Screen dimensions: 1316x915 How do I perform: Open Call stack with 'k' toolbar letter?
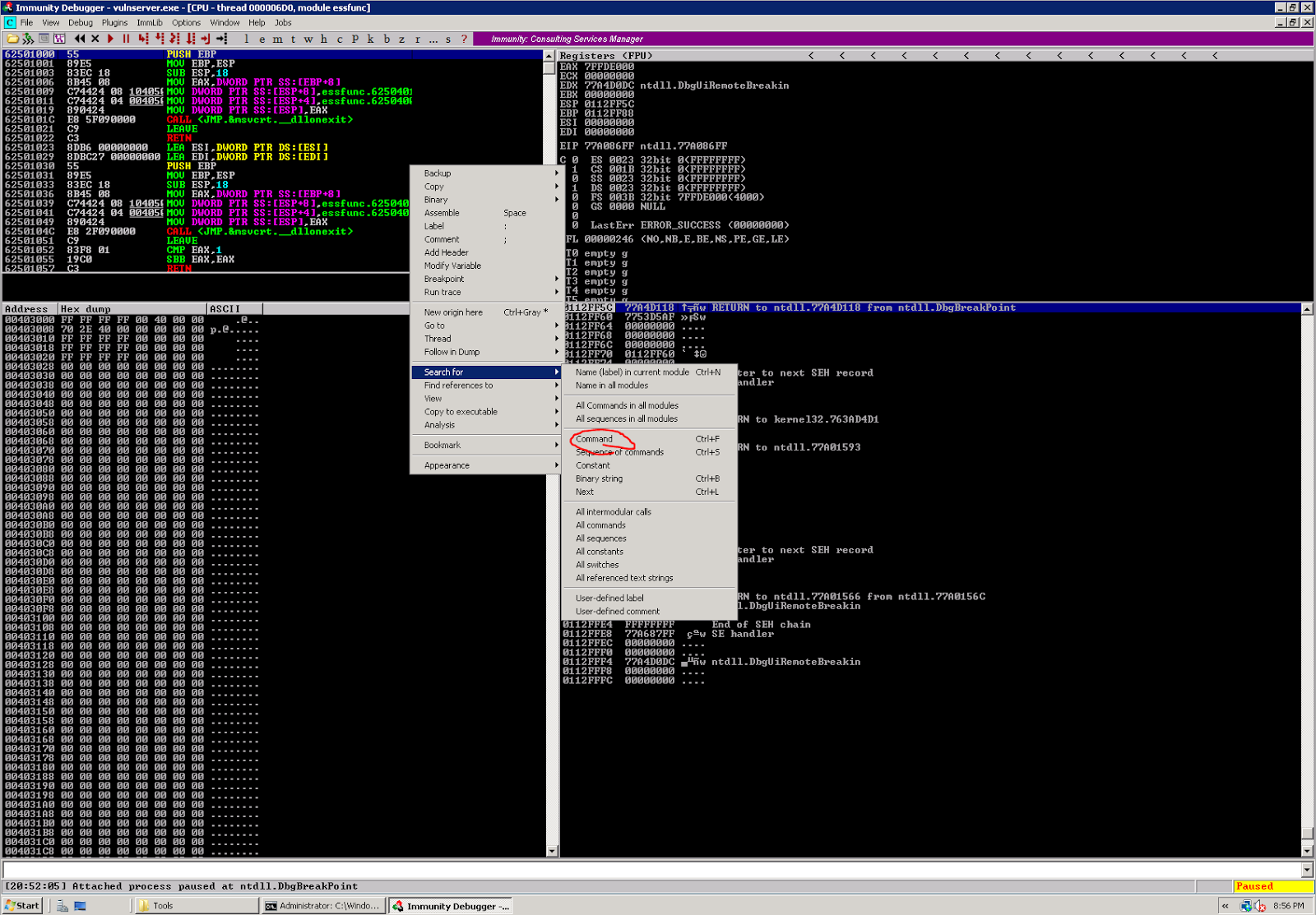370,39
